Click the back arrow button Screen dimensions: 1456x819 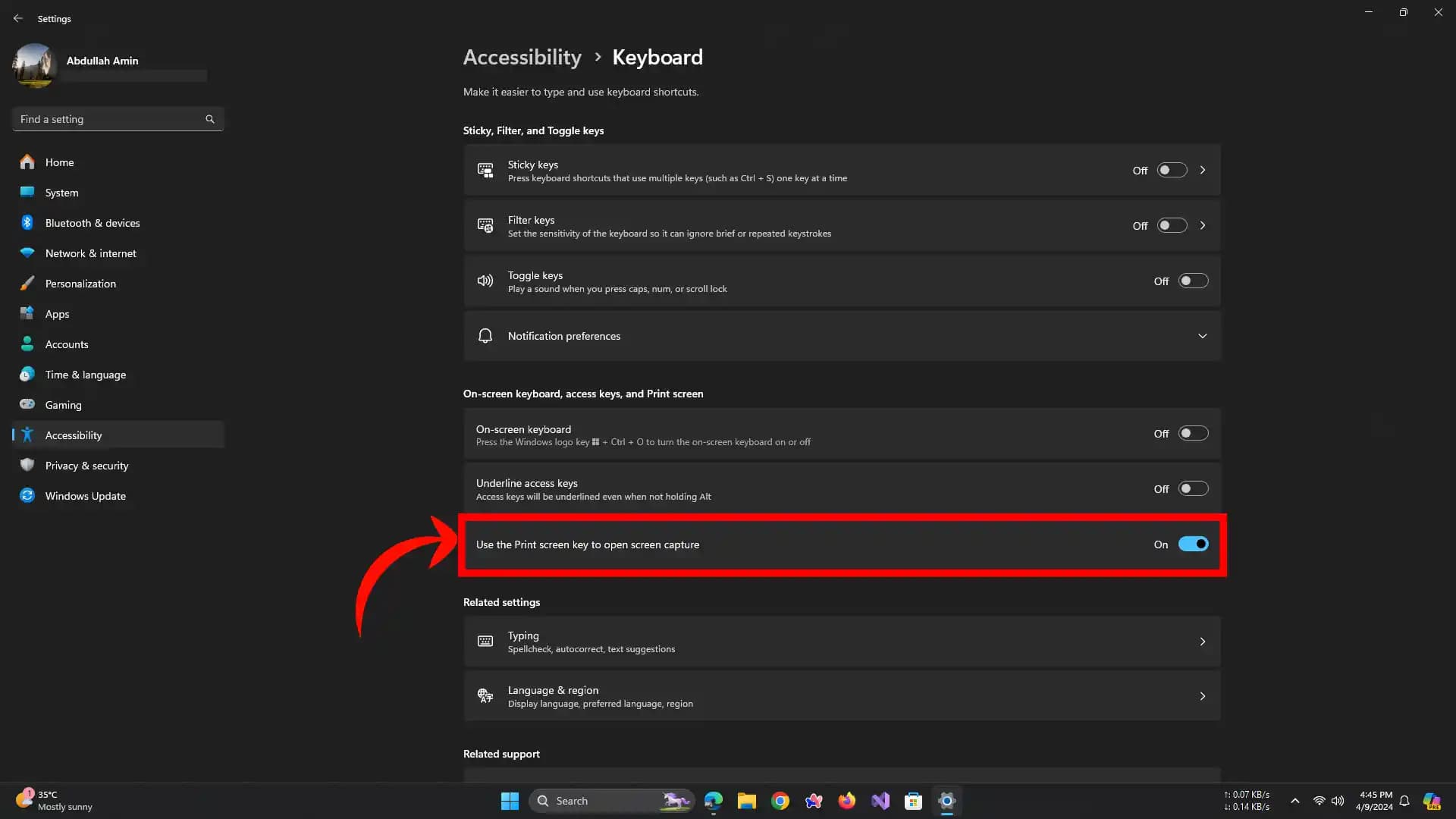[18, 18]
